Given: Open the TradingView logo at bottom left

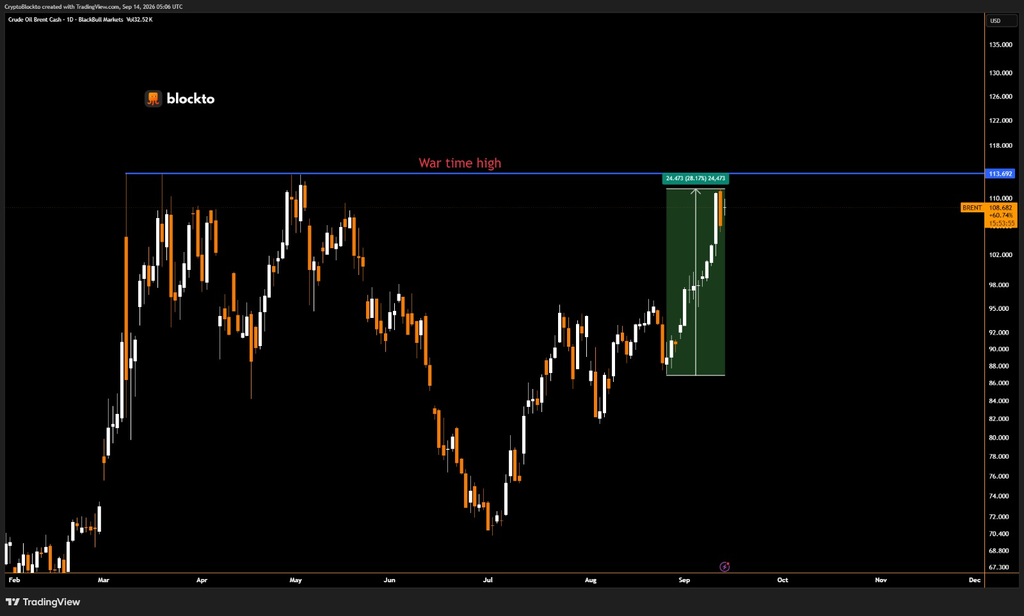Looking at the screenshot, I should (x=43, y=602).
